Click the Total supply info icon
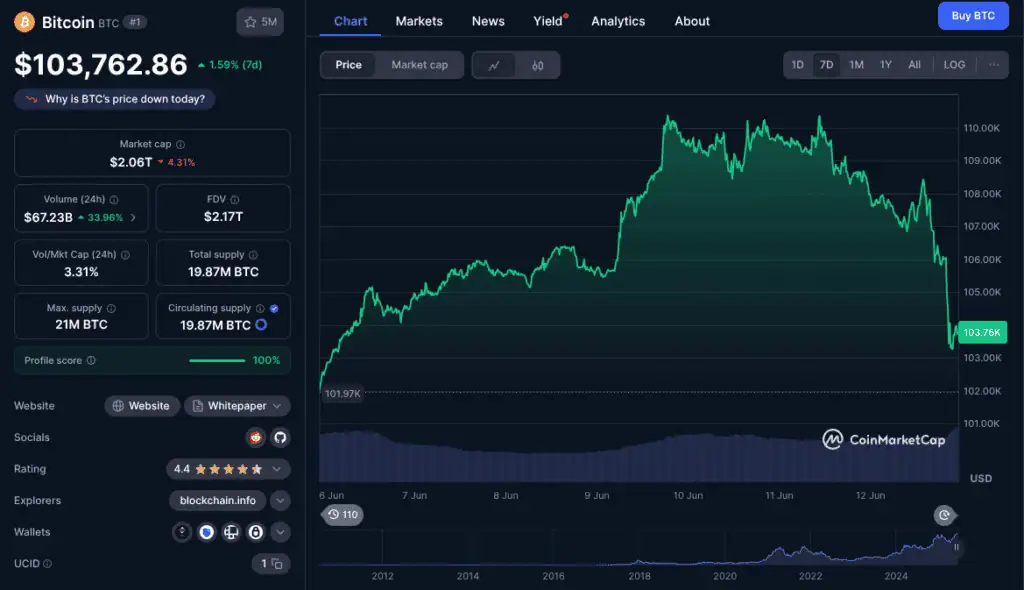Viewport: 1024px width, 590px height. click(253, 255)
